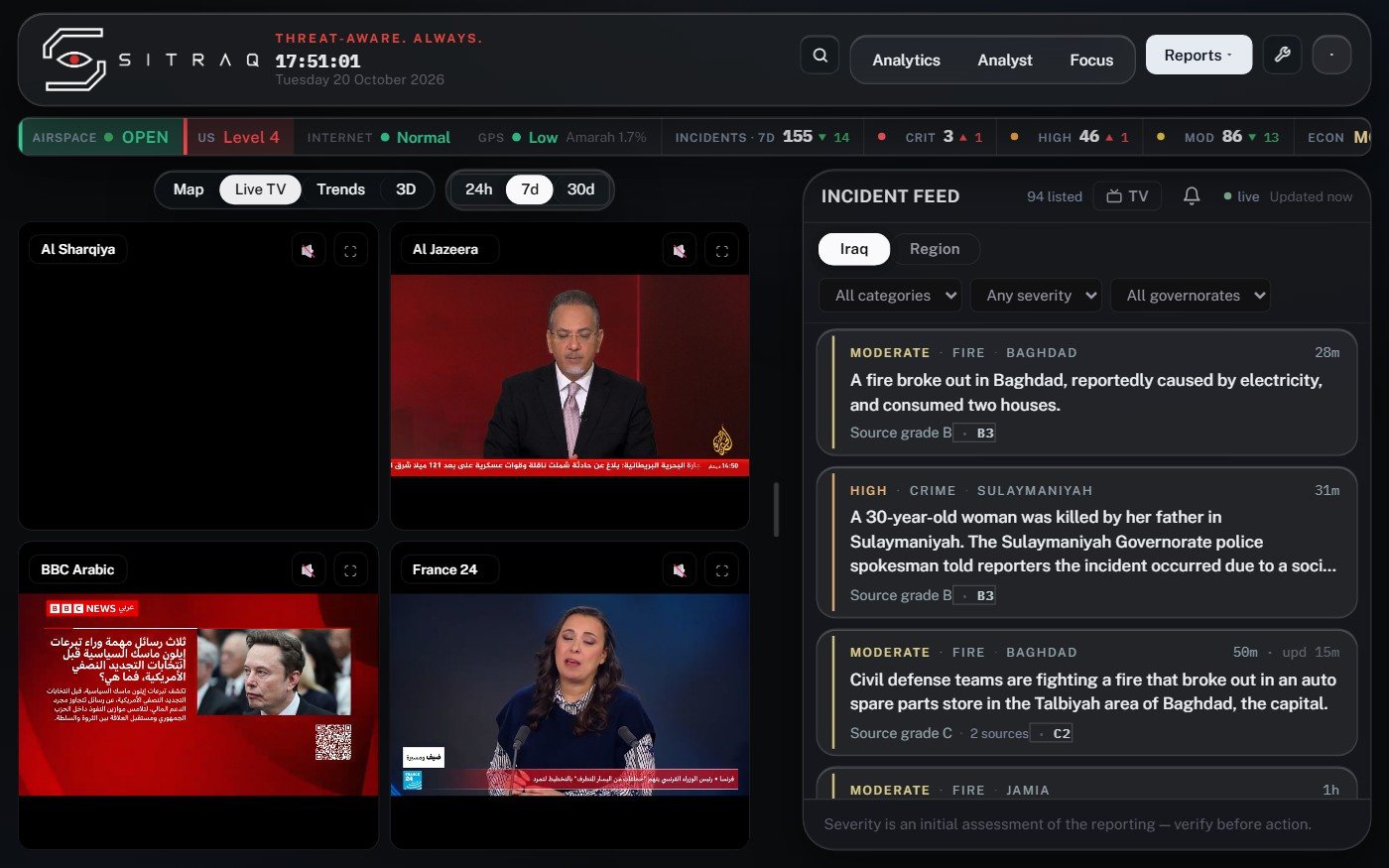
Task: Show the Trends view
Action: (x=340, y=189)
